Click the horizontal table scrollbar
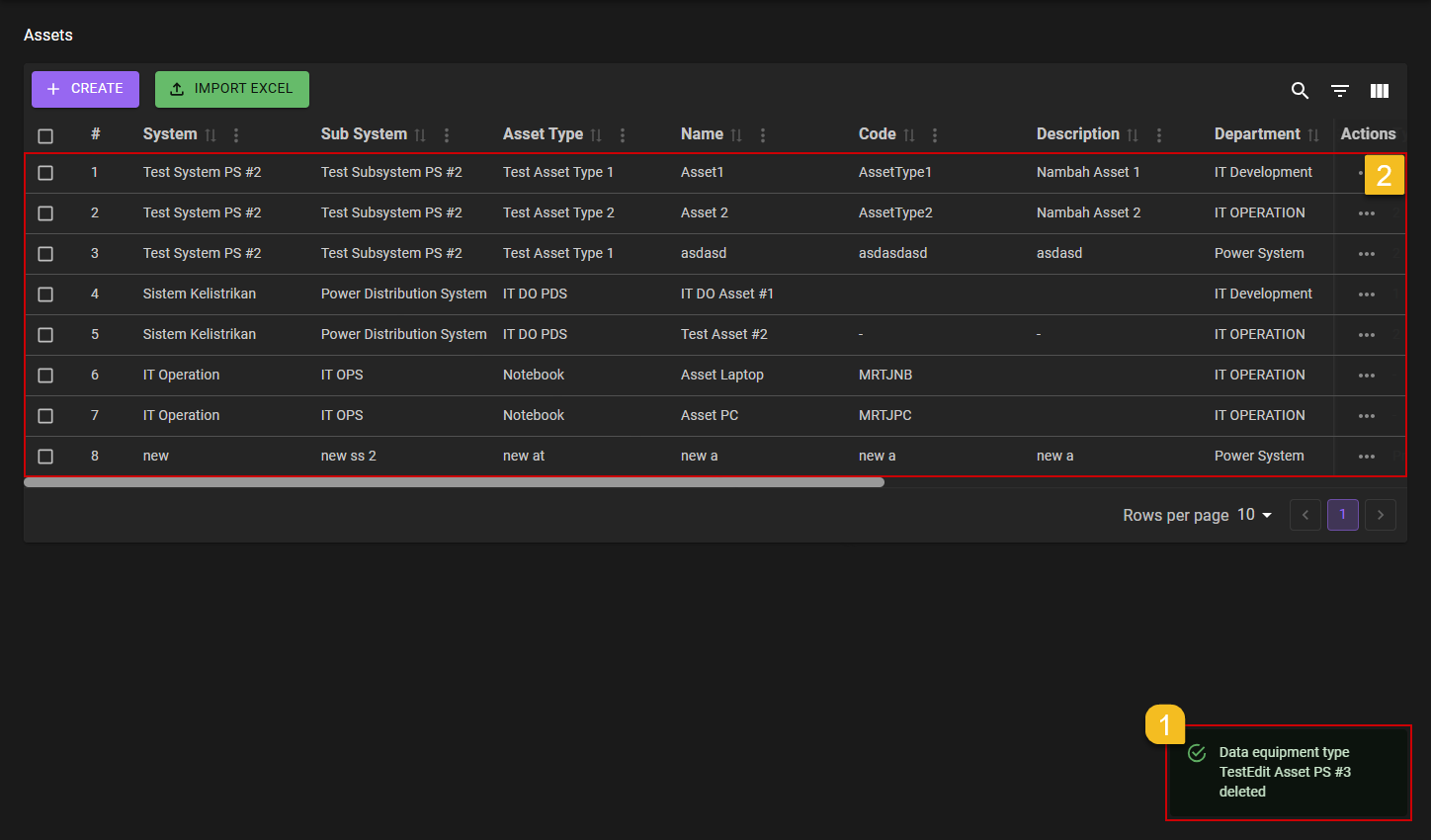 coord(454,483)
